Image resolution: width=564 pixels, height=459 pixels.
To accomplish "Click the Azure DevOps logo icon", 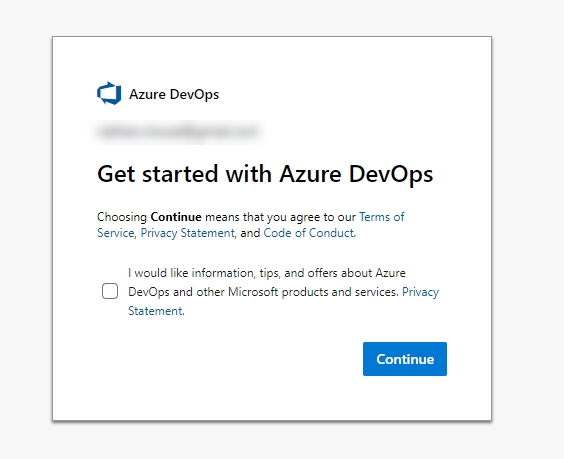I will tap(109, 94).
